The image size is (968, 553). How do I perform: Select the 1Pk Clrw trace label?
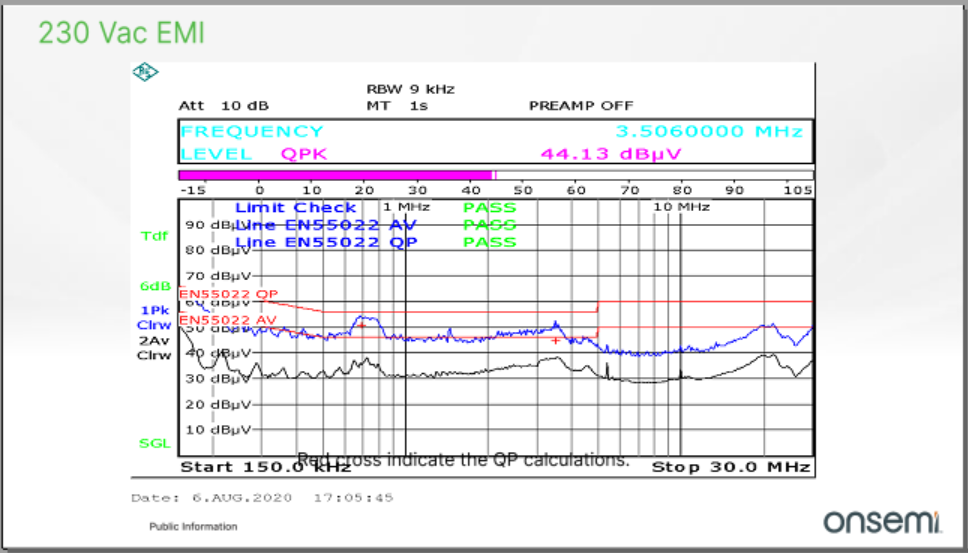pyautogui.click(x=154, y=317)
